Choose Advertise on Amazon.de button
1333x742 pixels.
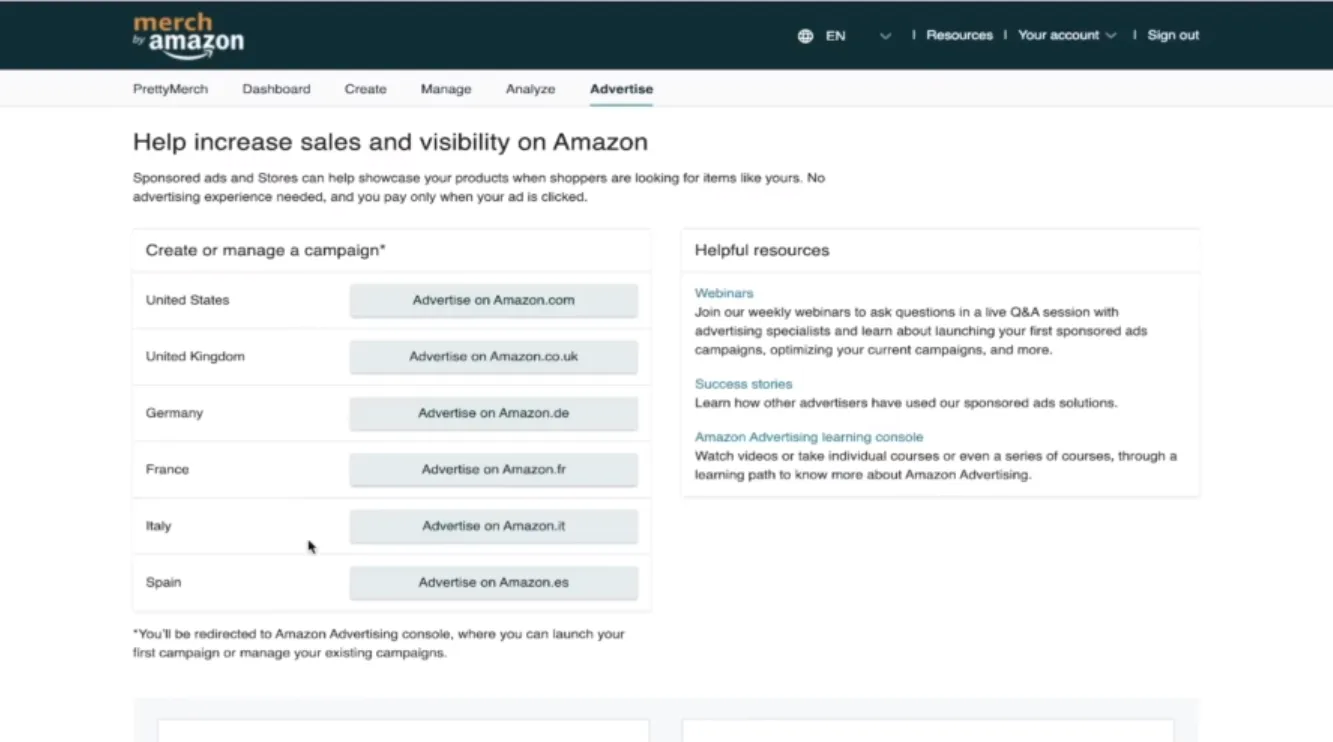tap(493, 413)
